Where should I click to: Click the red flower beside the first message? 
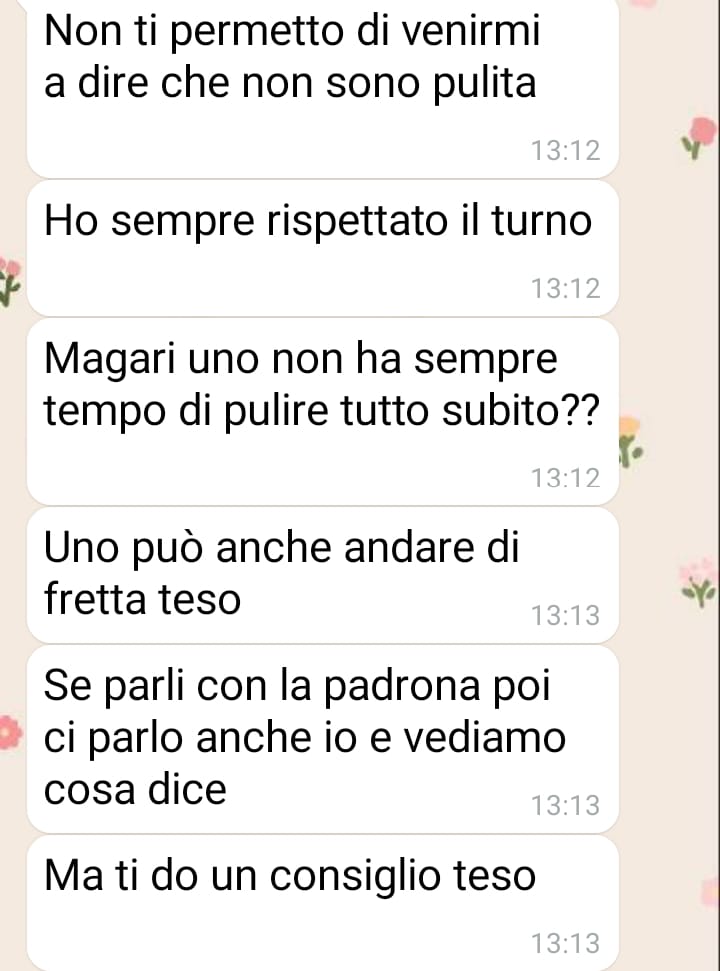(700, 137)
